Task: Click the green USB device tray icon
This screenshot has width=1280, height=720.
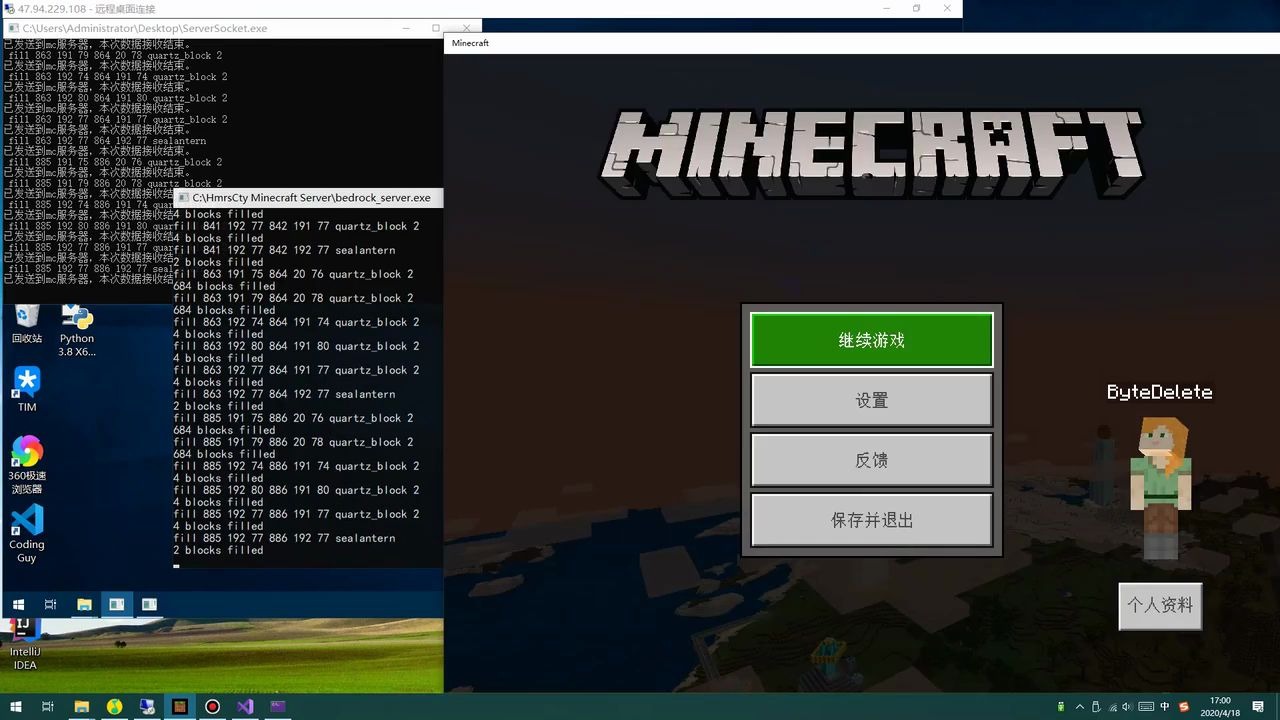Action: coord(1061,707)
